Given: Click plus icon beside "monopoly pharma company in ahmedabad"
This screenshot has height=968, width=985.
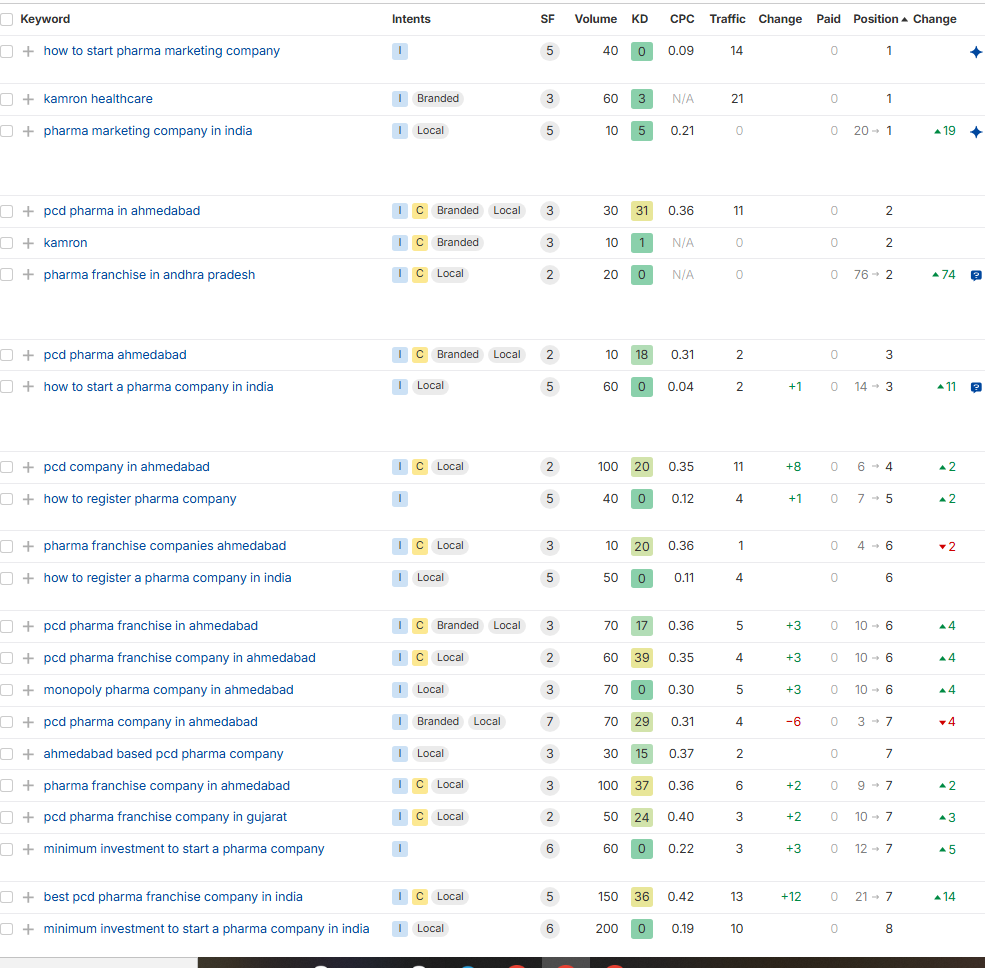Looking at the screenshot, I should tap(28, 690).
